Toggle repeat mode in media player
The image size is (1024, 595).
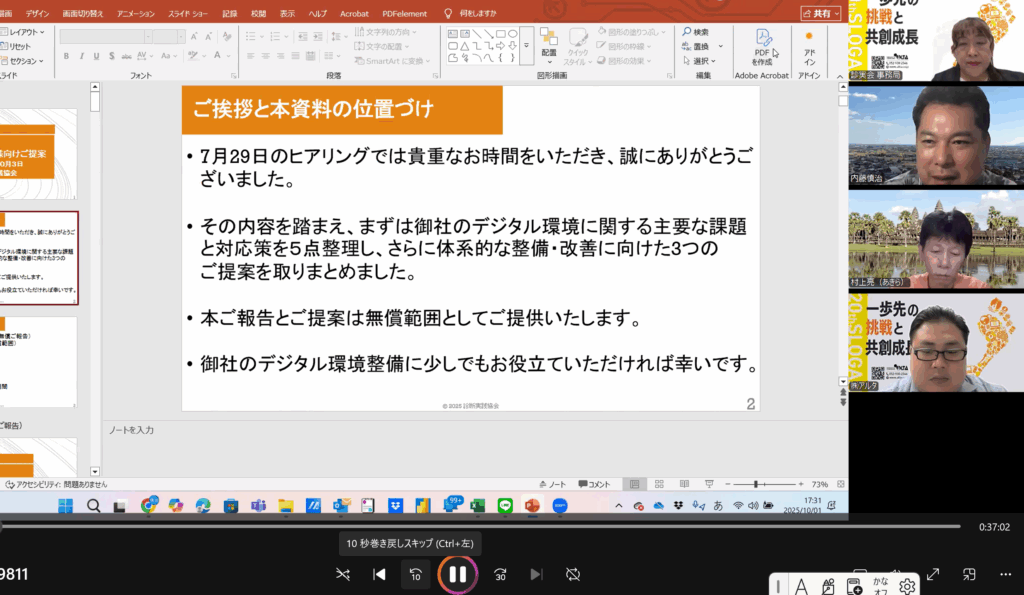click(573, 574)
